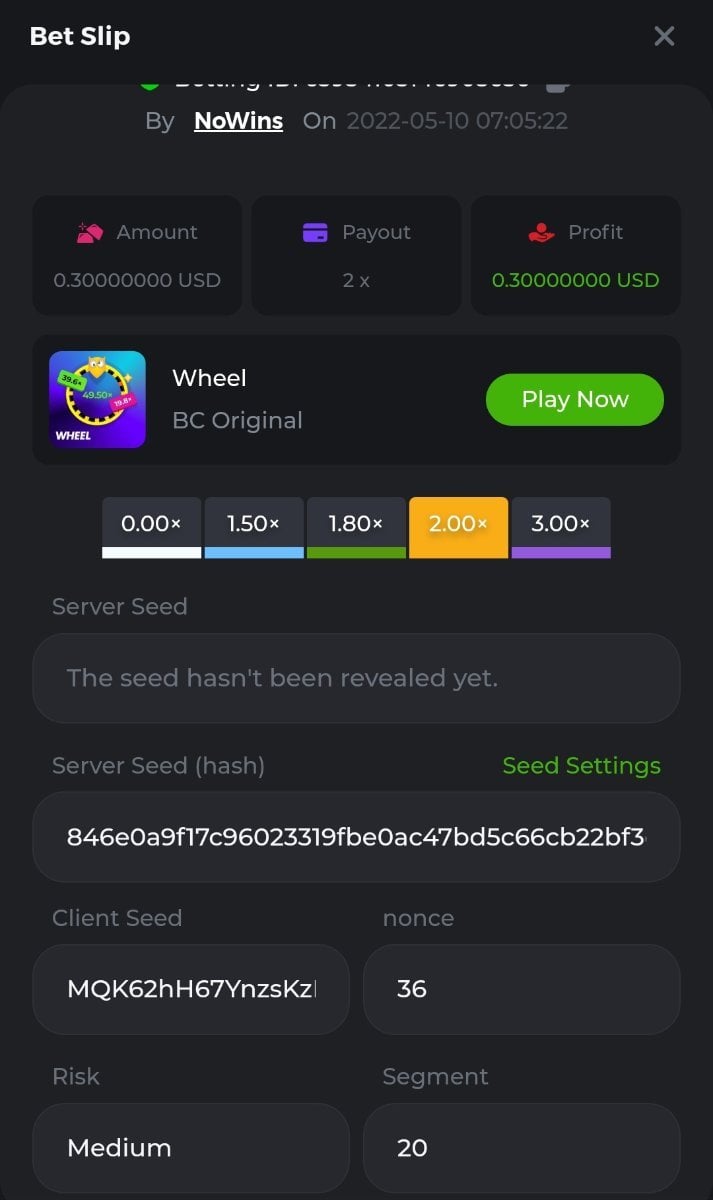
Task: Click the Wheel game title
Action: pyautogui.click(x=209, y=378)
